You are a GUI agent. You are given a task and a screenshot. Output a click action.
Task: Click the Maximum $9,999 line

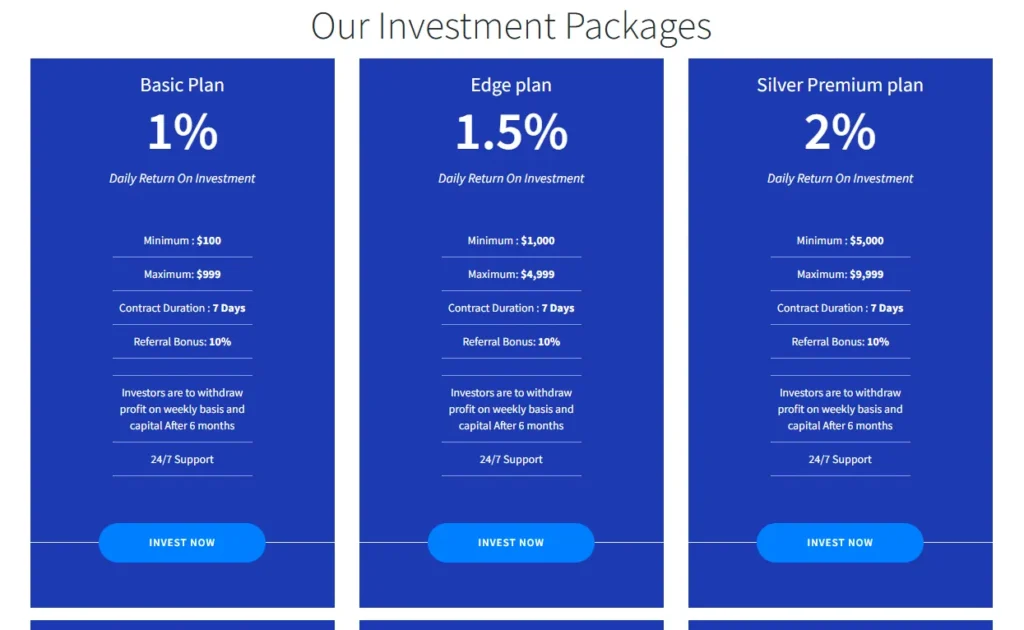pos(840,274)
